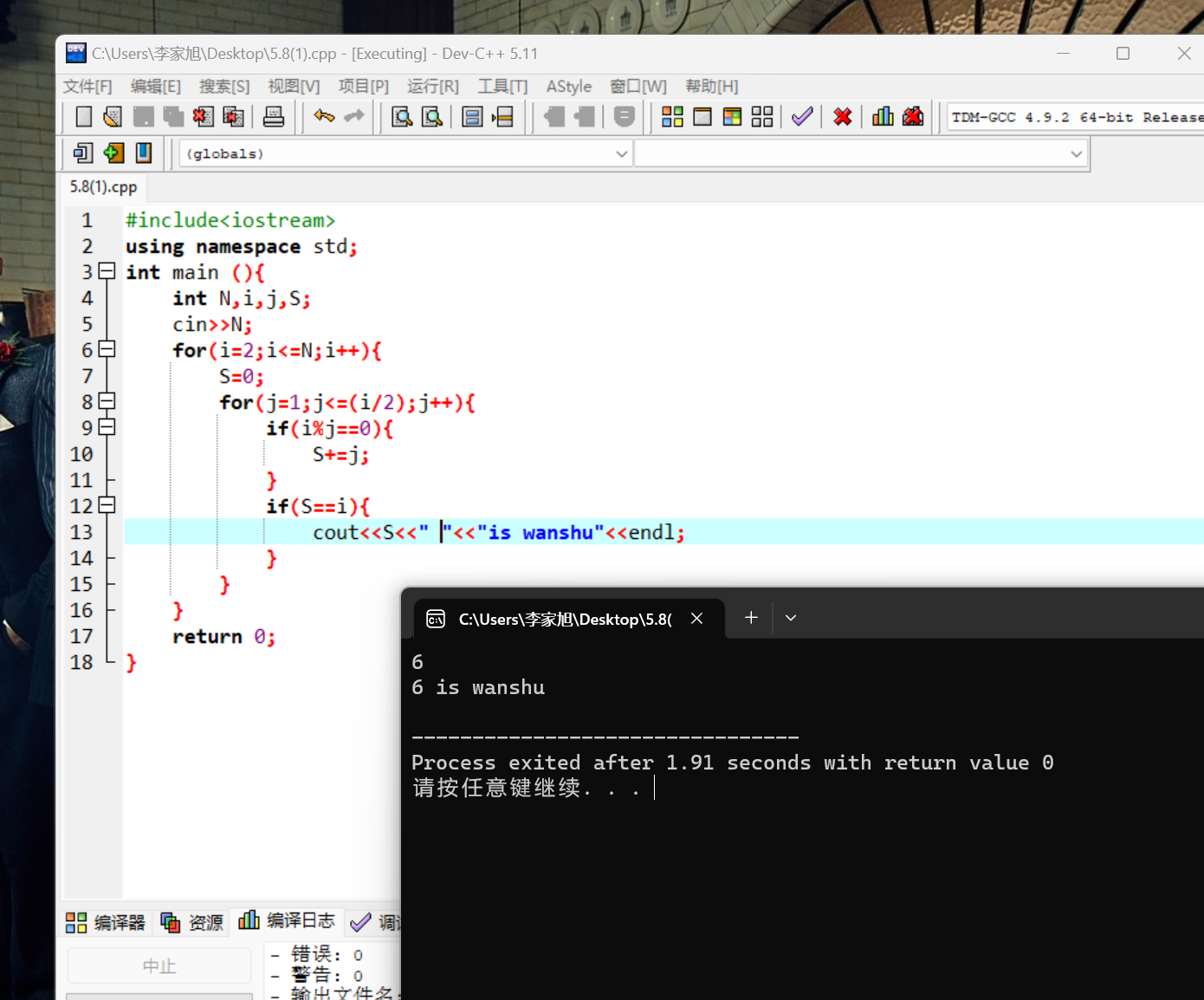Open Find using the magnifier icon
This screenshot has width=1204, height=1000.
coord(402,117)
